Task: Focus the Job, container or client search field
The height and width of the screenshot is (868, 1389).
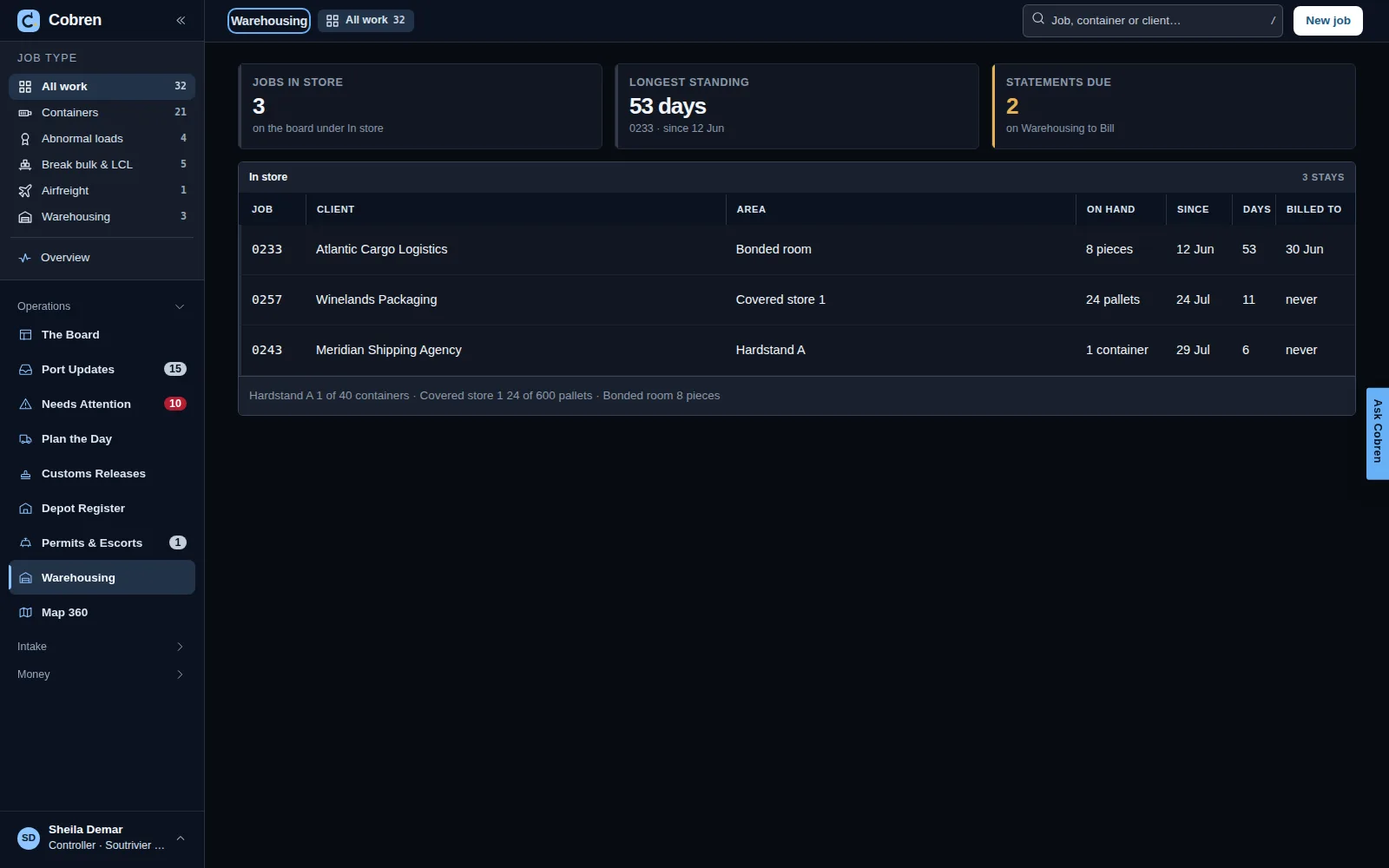Action: coord(1153,21)
